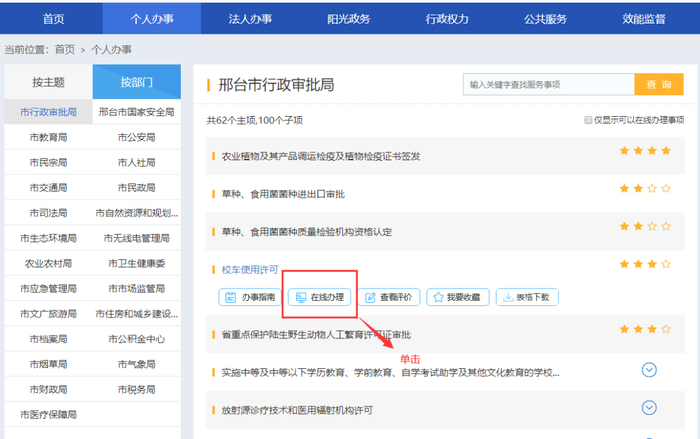Viewport: 700px width, 439px height.
Task: Select 市卫生健康委 department
Action: 137,263
